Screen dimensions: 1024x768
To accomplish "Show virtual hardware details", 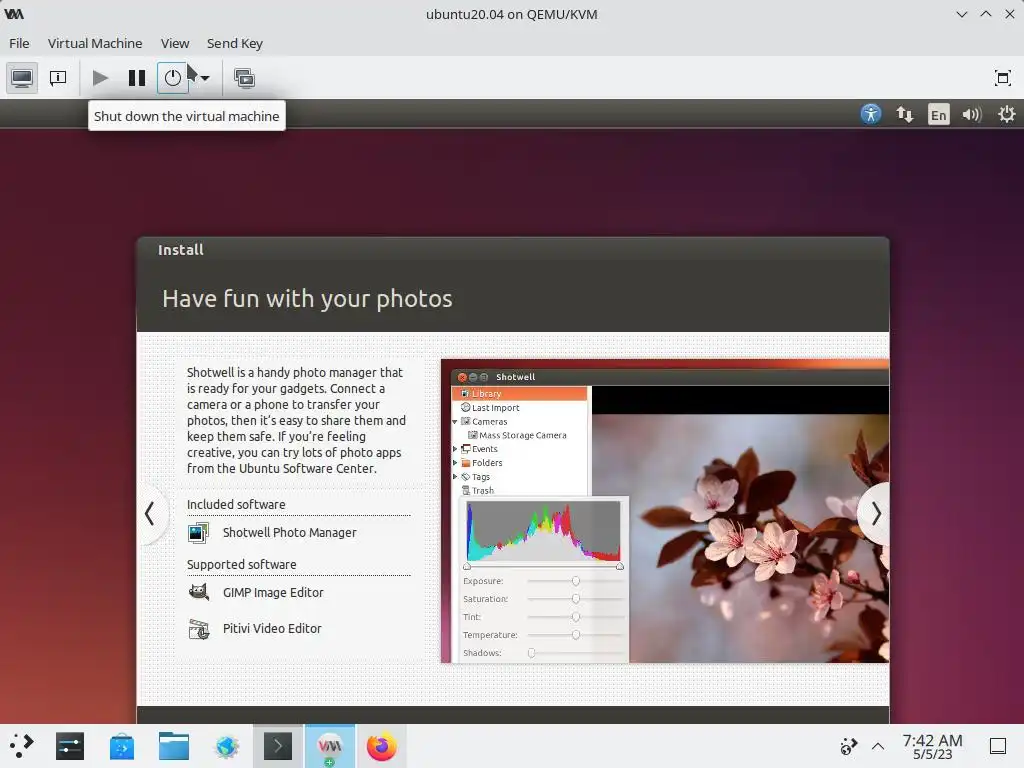I will coord(58,78).
